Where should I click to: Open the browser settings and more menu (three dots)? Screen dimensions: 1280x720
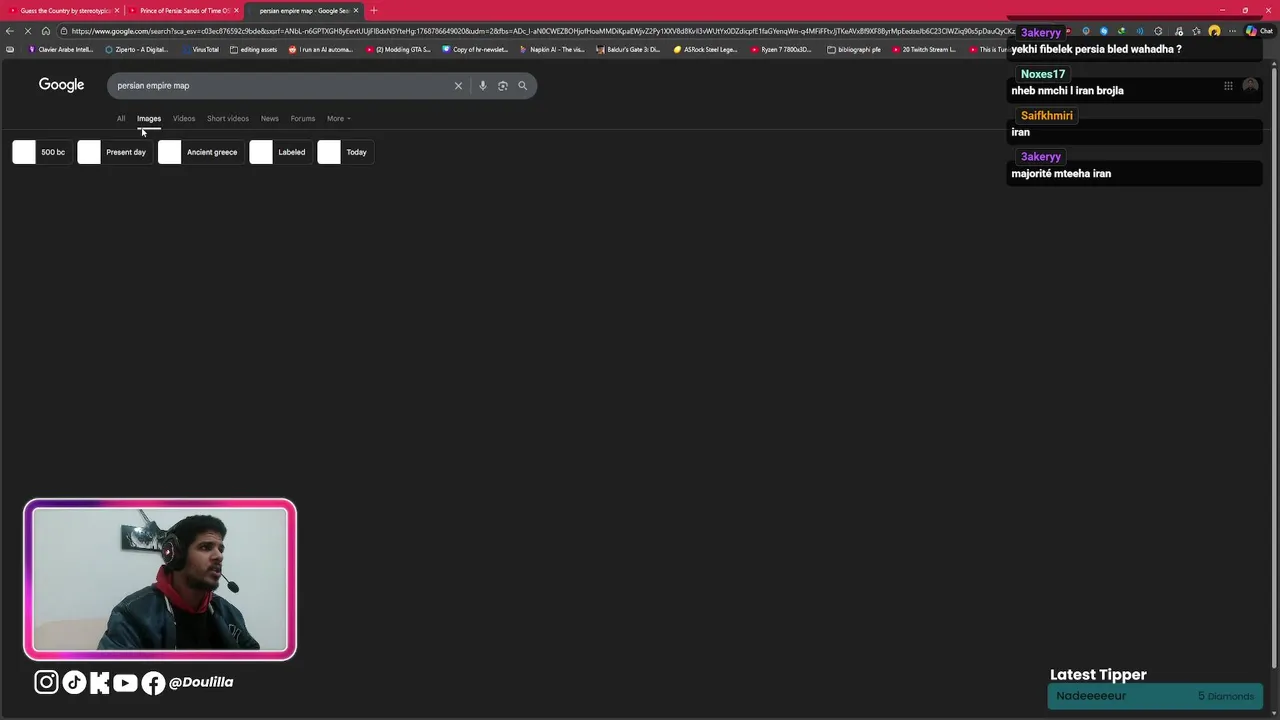tap(1232, 31)
